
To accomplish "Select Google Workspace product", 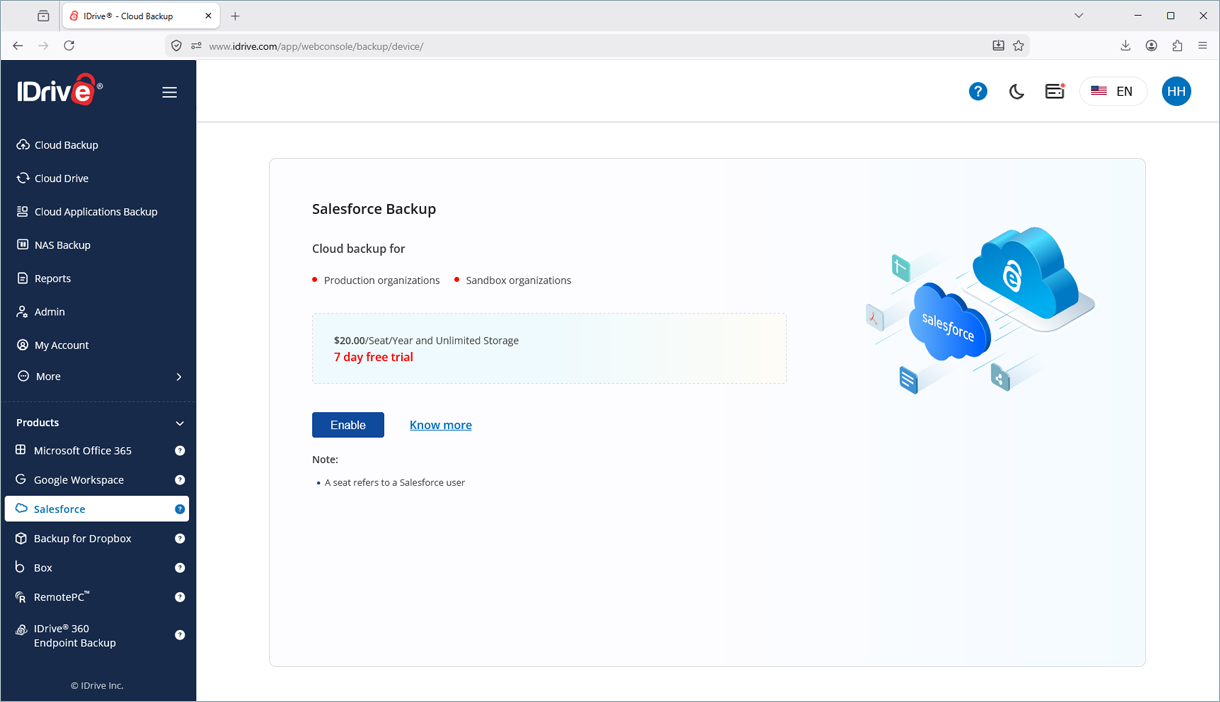I will click(x=78, y=480).
